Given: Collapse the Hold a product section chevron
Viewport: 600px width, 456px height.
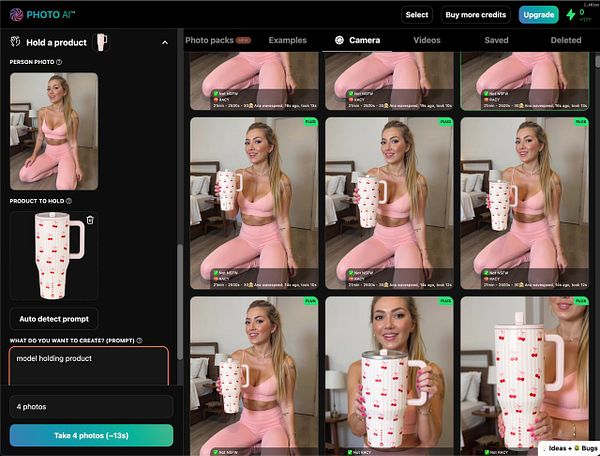Looking at the screenshot, I should pyautogui.click(x=165, y=42).
